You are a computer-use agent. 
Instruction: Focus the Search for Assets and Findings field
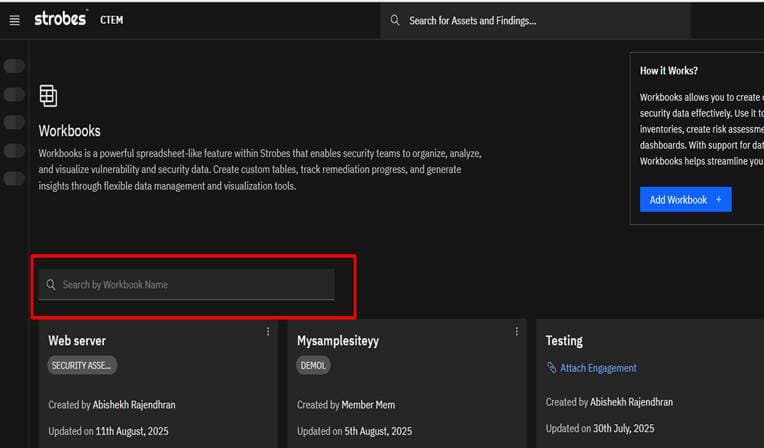click(x=535, y=20)
